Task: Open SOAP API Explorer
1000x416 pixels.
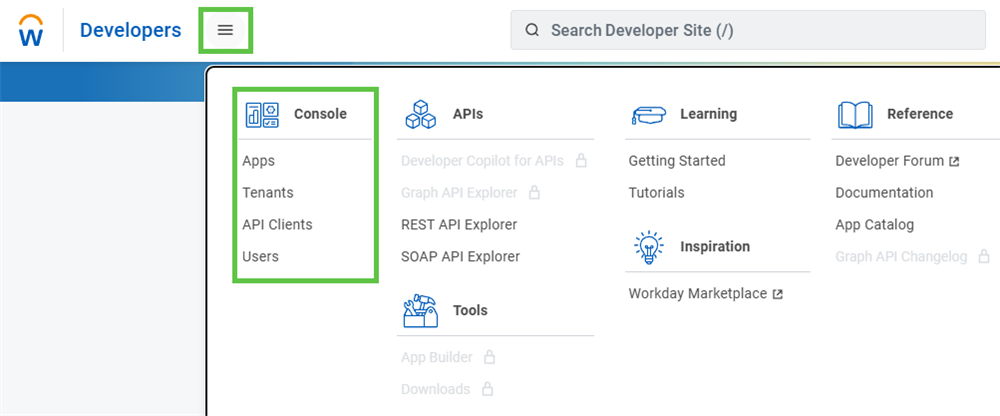Action: [460, 256]
